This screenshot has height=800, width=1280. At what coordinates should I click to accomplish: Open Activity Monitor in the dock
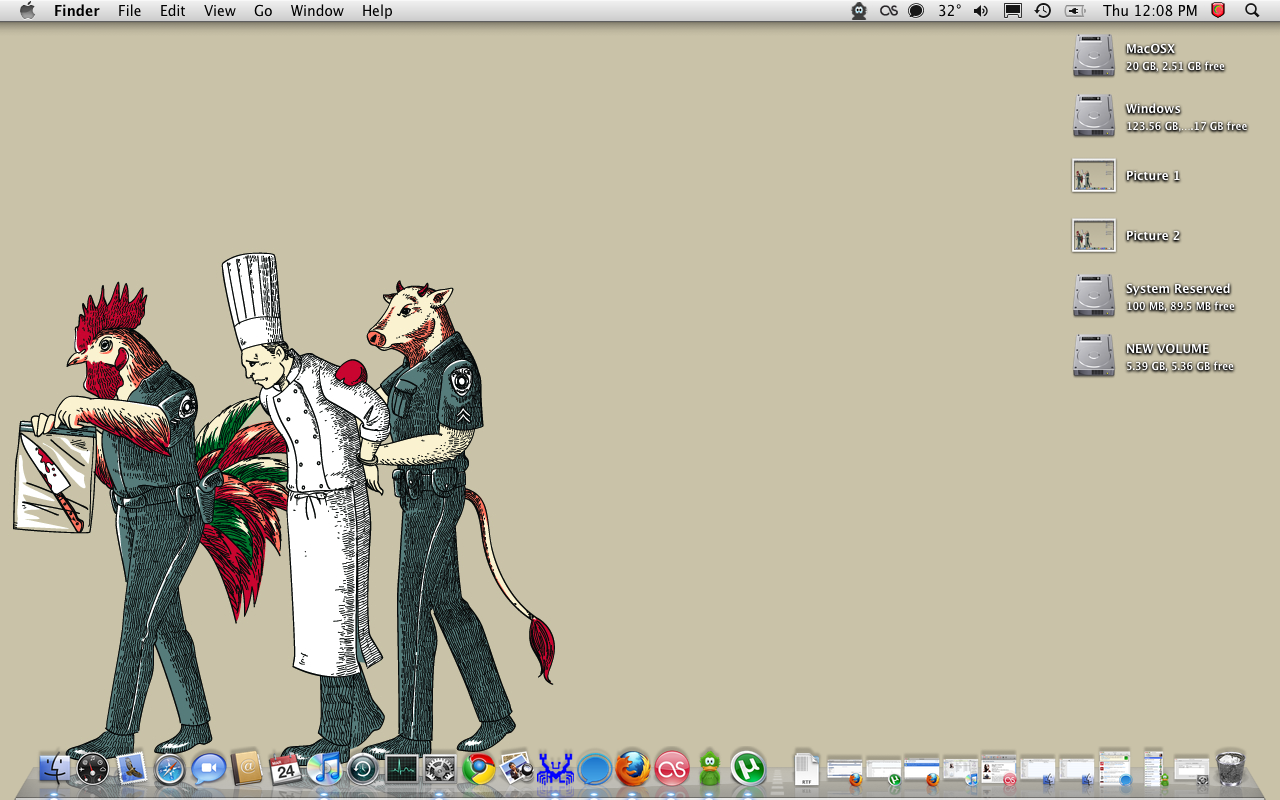click(x=401, y=769)
